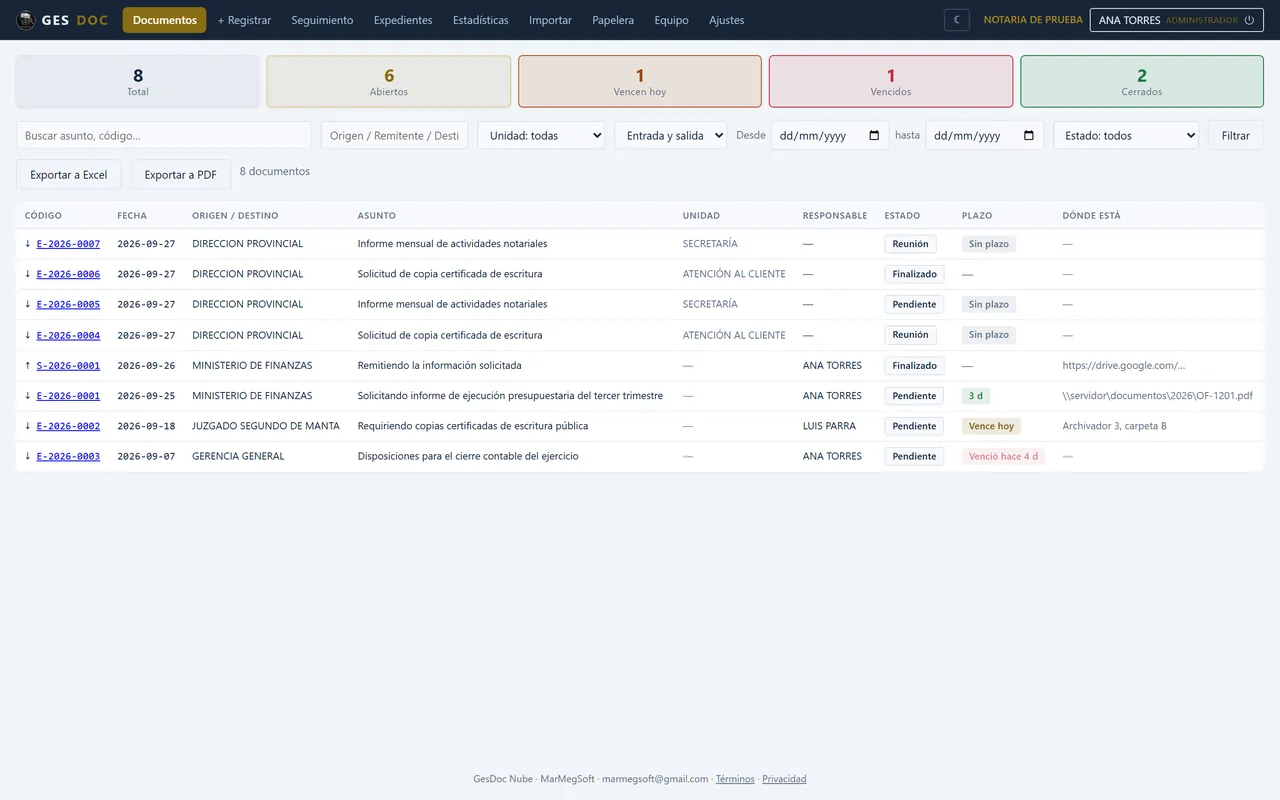The image size is (1280, 800).
Task: Open the Privacidad footer link
Action: click(x=784, y=779)
